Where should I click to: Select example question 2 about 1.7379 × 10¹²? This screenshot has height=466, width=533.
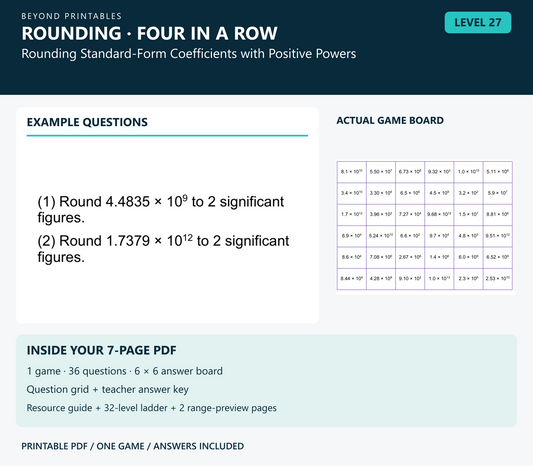pyautogui.click(x=163, y=249)
